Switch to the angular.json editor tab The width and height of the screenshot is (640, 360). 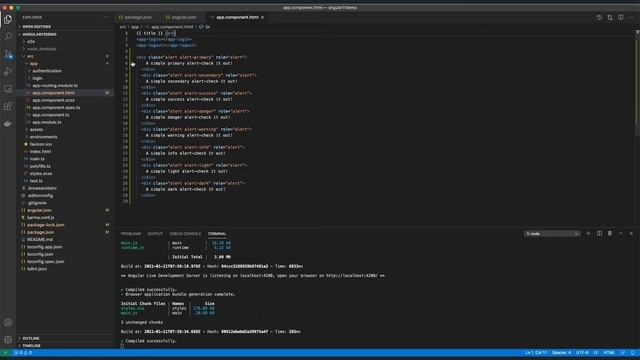click(x=184, y=18)
